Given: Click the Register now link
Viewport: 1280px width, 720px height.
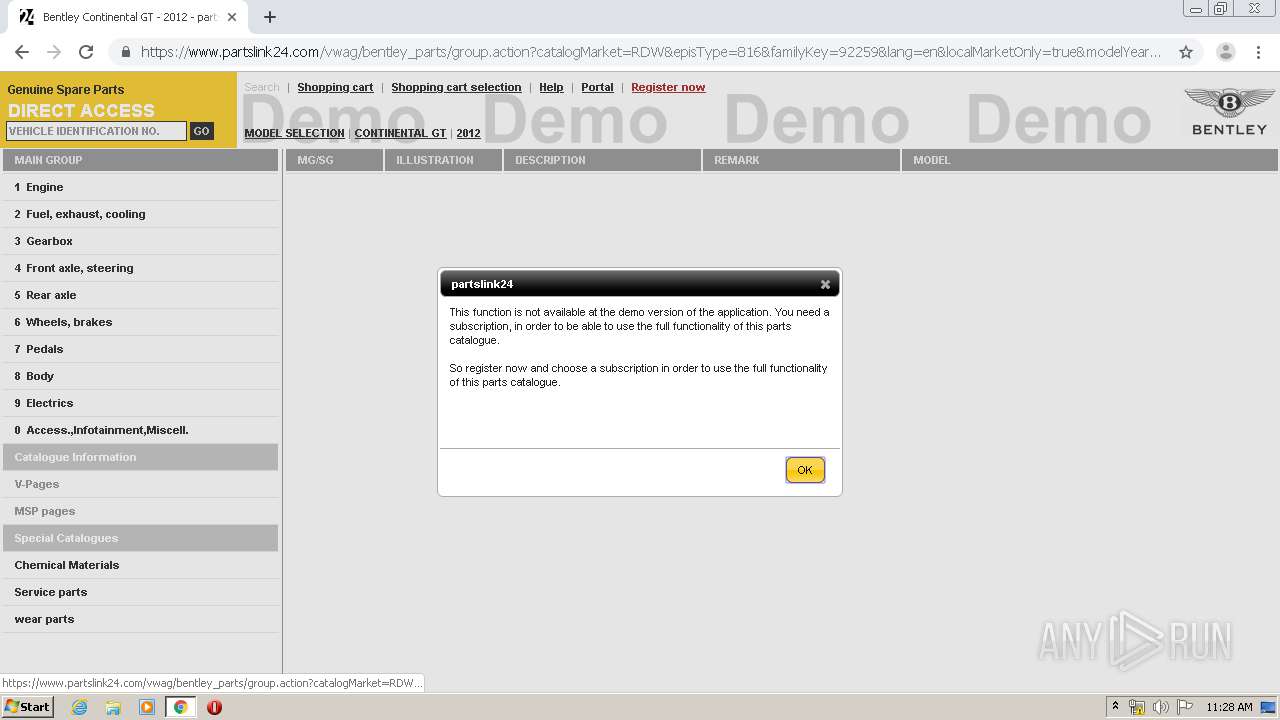Looking at the screenshot, I should click(668, 87).
